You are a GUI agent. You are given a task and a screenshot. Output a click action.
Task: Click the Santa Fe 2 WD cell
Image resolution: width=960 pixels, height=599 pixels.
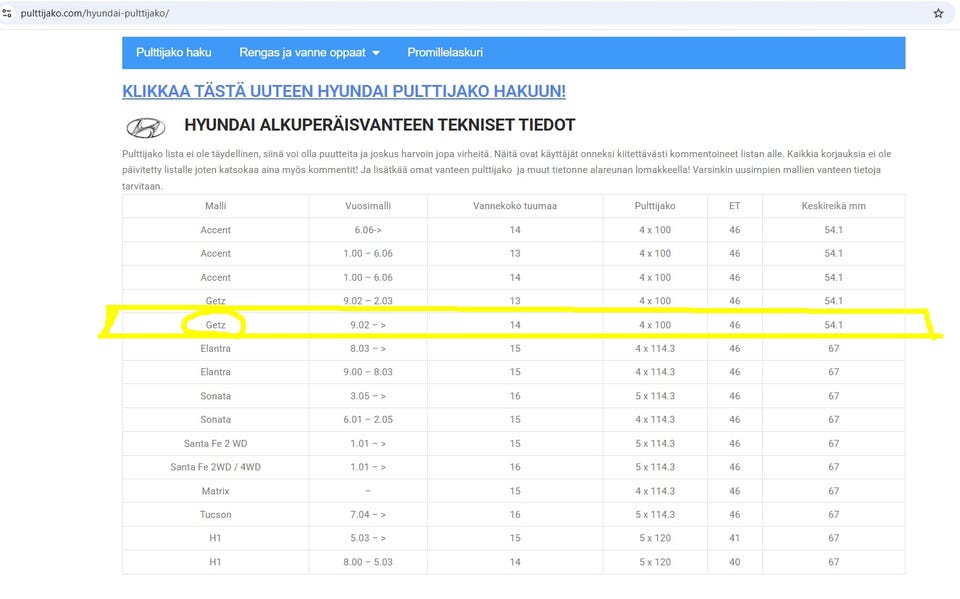click(216, 443)
